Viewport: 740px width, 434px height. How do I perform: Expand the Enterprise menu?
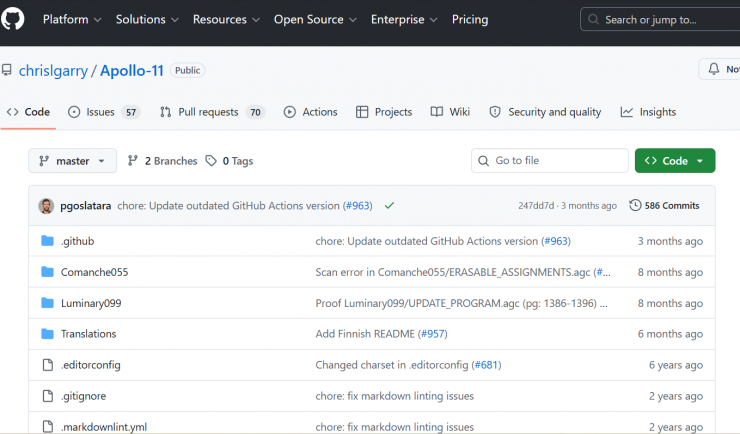[404, 19]
